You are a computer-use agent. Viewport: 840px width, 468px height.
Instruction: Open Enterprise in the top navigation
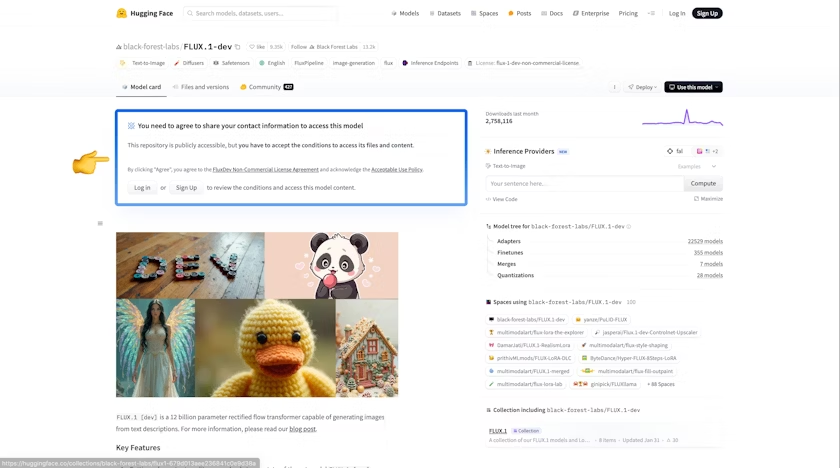tap(591, 13)
